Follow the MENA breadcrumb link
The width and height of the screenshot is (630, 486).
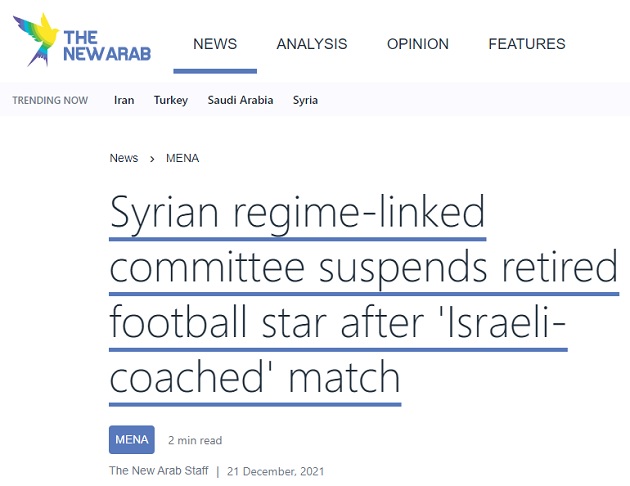tap(182, 158)
